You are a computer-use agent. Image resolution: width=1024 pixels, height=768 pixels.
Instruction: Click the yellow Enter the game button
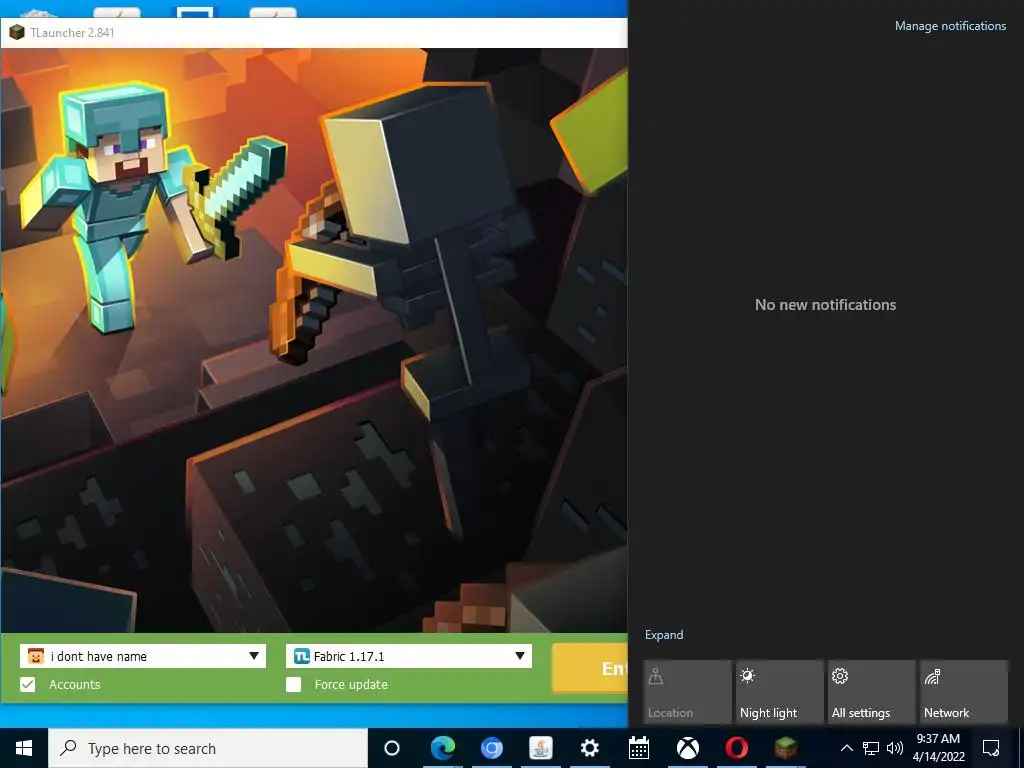pyautogui.click(x=590, y=668)
